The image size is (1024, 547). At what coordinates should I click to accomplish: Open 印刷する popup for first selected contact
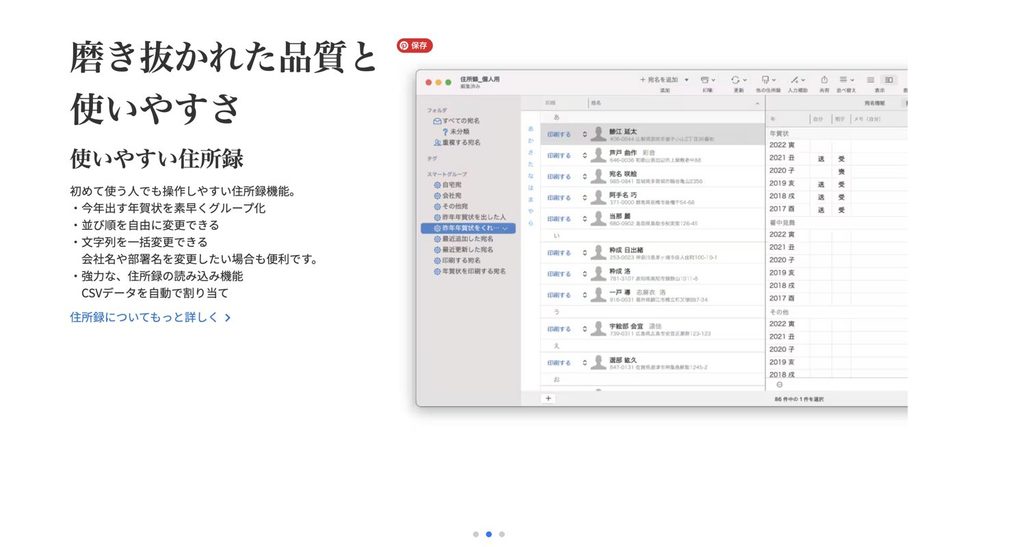click(x=567, y=134)
